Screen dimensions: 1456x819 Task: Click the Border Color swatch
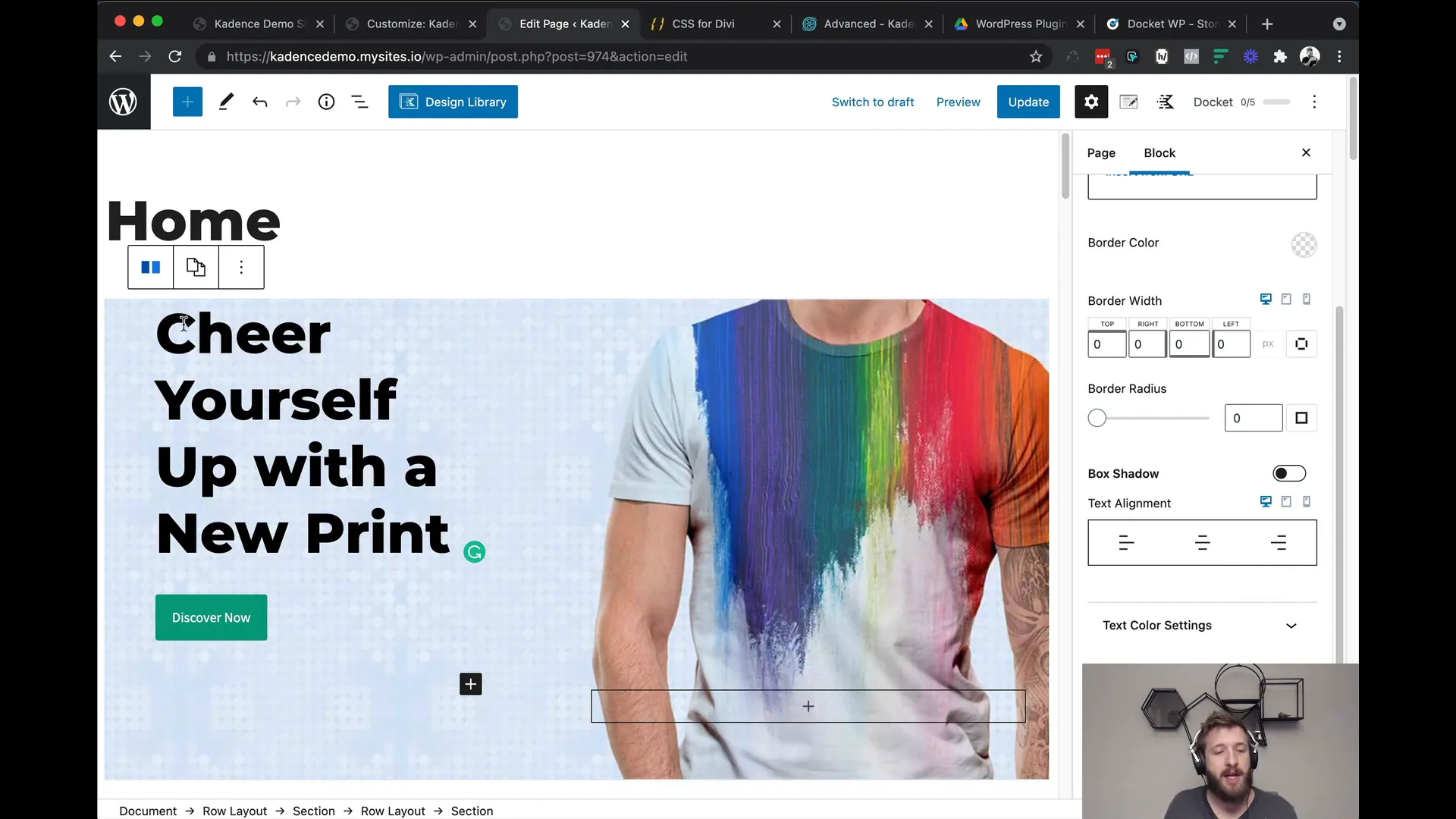pos(1303,243)
